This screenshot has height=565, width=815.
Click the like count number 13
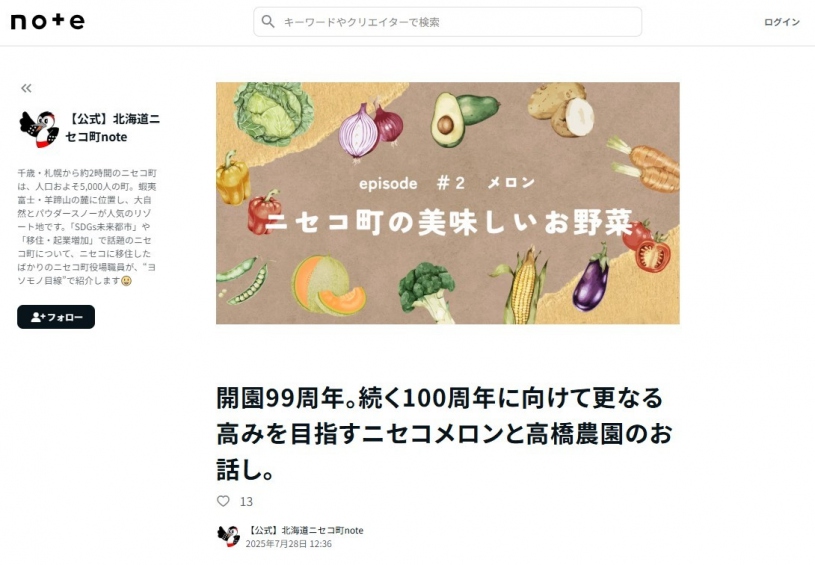tap(246, 502)
